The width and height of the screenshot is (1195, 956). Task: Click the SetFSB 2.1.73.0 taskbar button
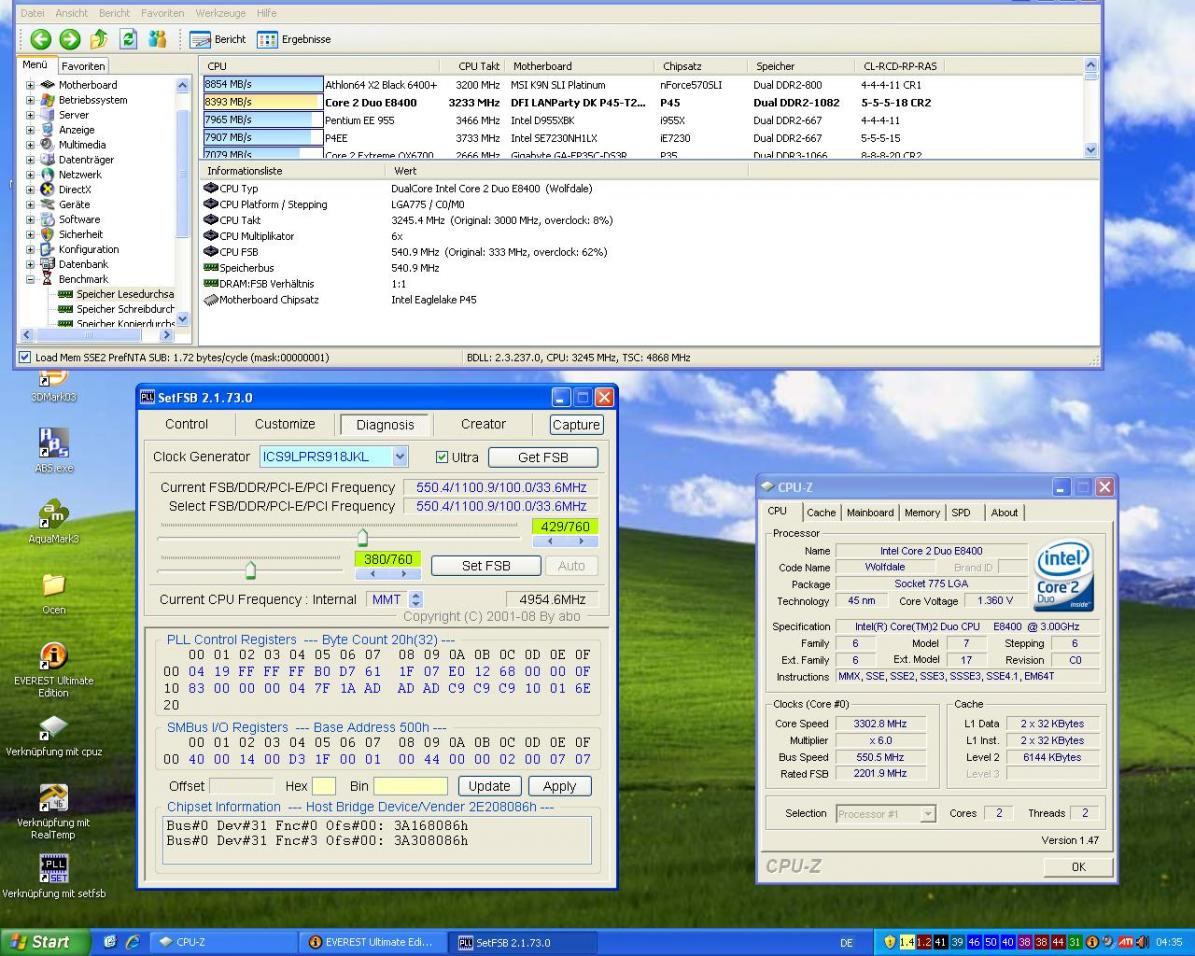tap(522, 942)
